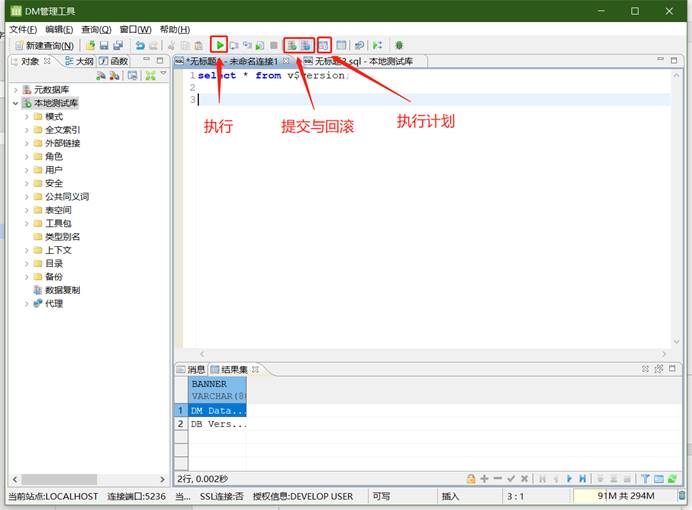Run the SQL with green execute arrow

click(x=219, y=45)
